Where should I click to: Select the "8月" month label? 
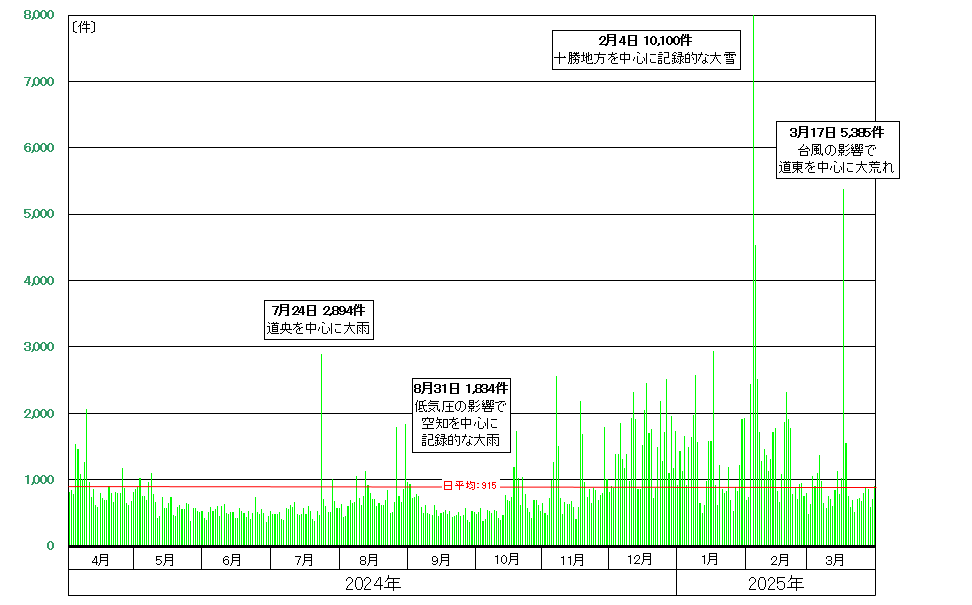pos(369,560)
